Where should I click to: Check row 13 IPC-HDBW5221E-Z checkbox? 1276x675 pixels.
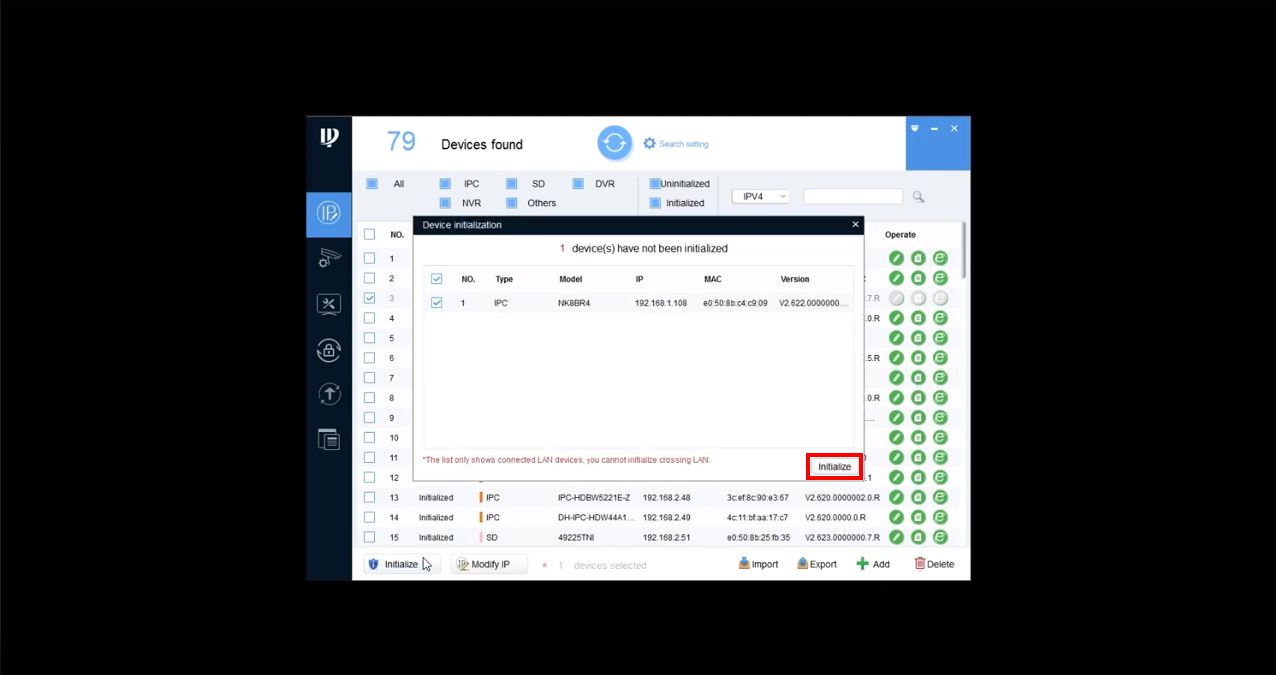click(x=369, y=497)
